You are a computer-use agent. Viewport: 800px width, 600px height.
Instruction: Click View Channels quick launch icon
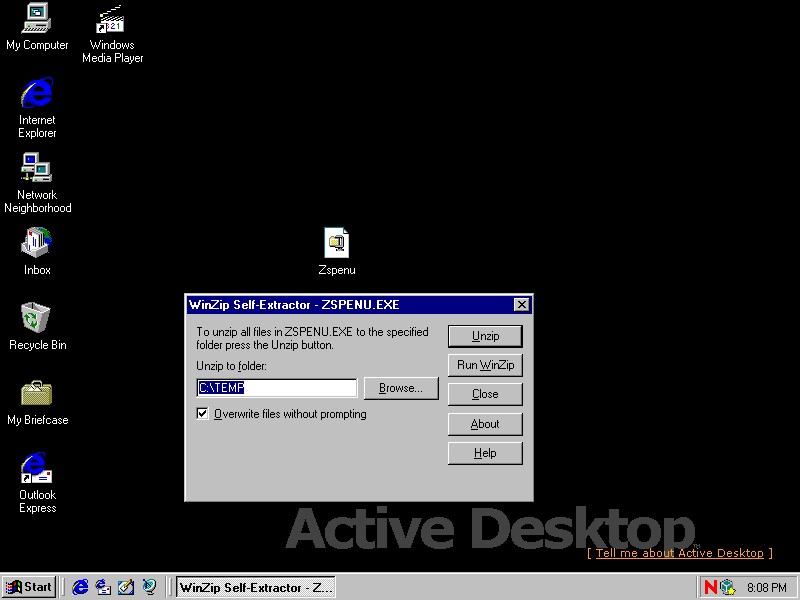[x=149, y=587]
